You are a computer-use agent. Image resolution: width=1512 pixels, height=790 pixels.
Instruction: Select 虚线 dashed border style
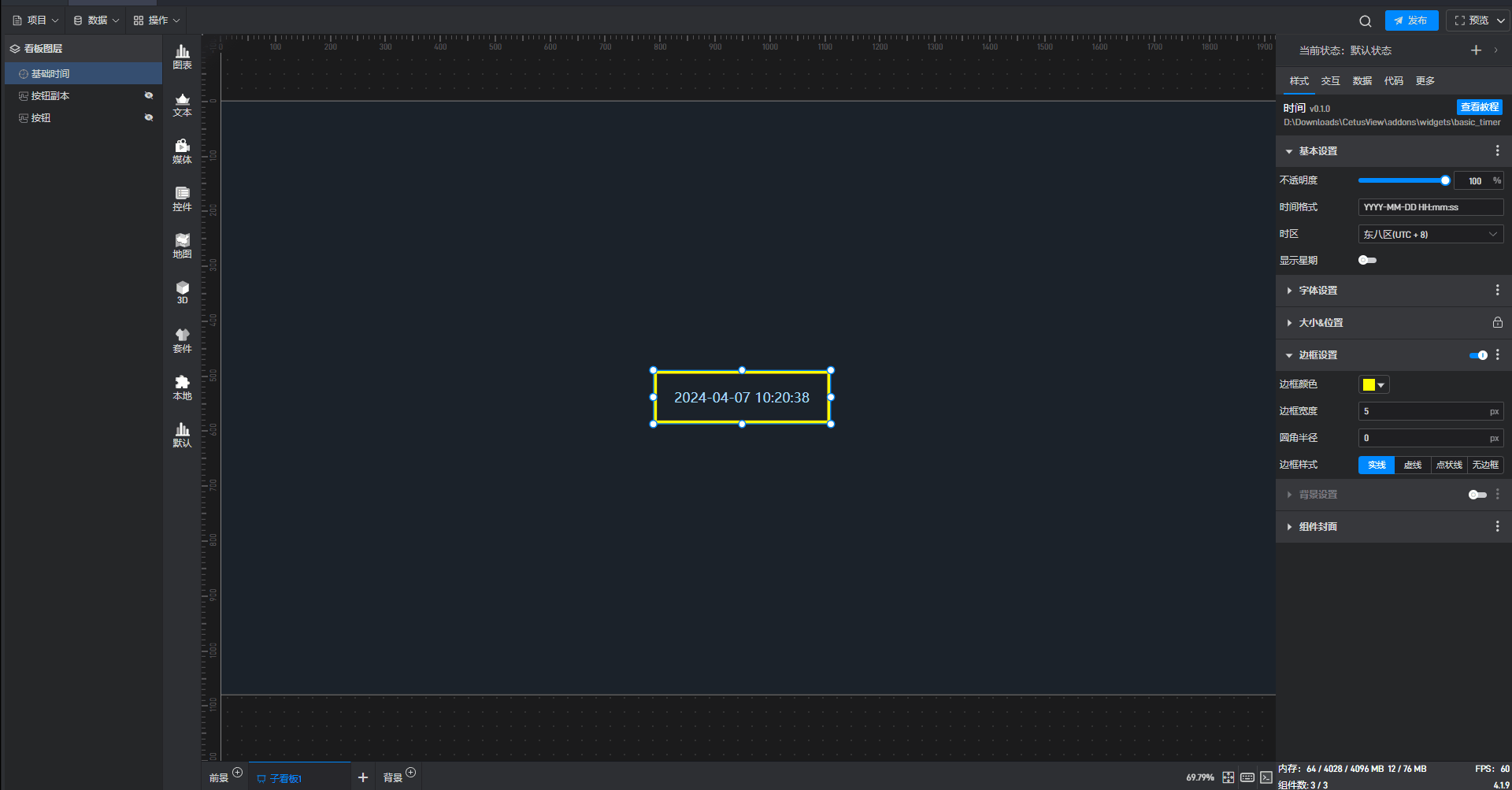coord(1413,465)
